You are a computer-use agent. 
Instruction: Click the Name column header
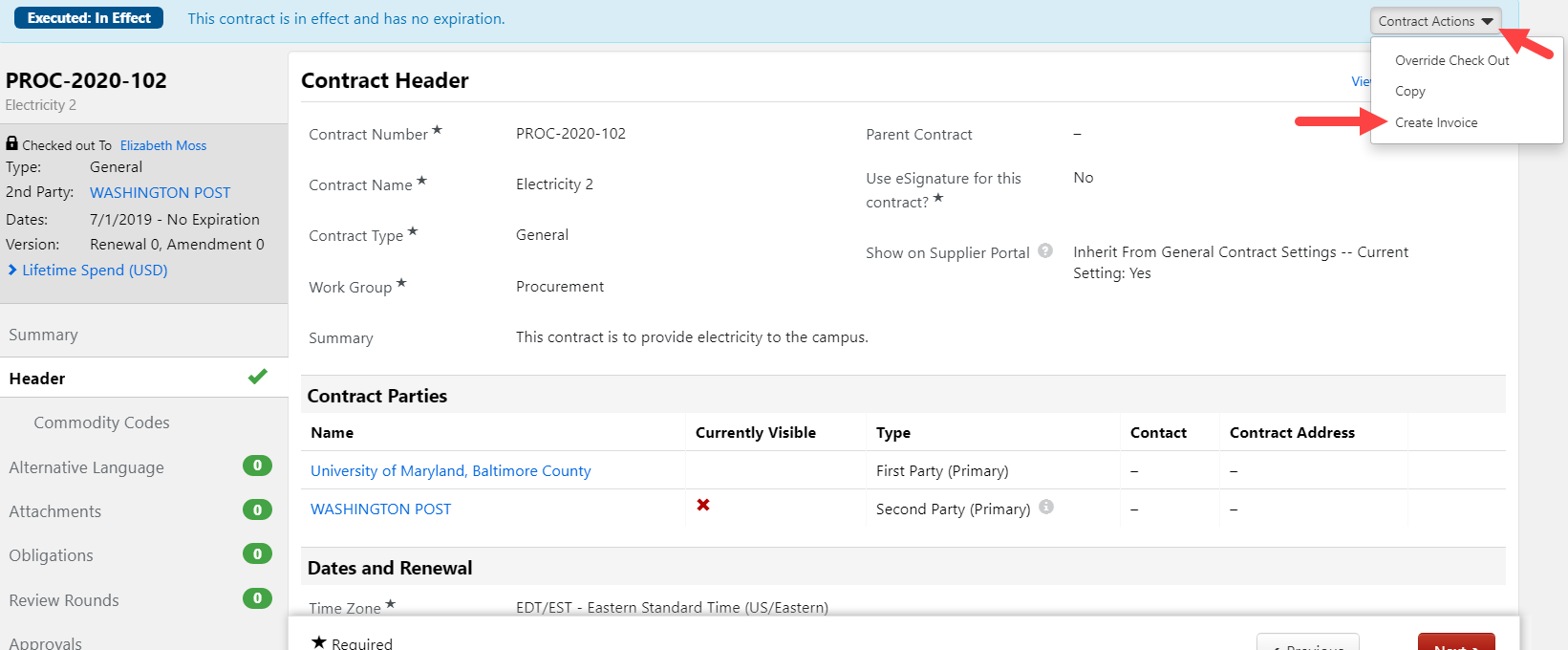pyautogui.click(x=332, y=432)
